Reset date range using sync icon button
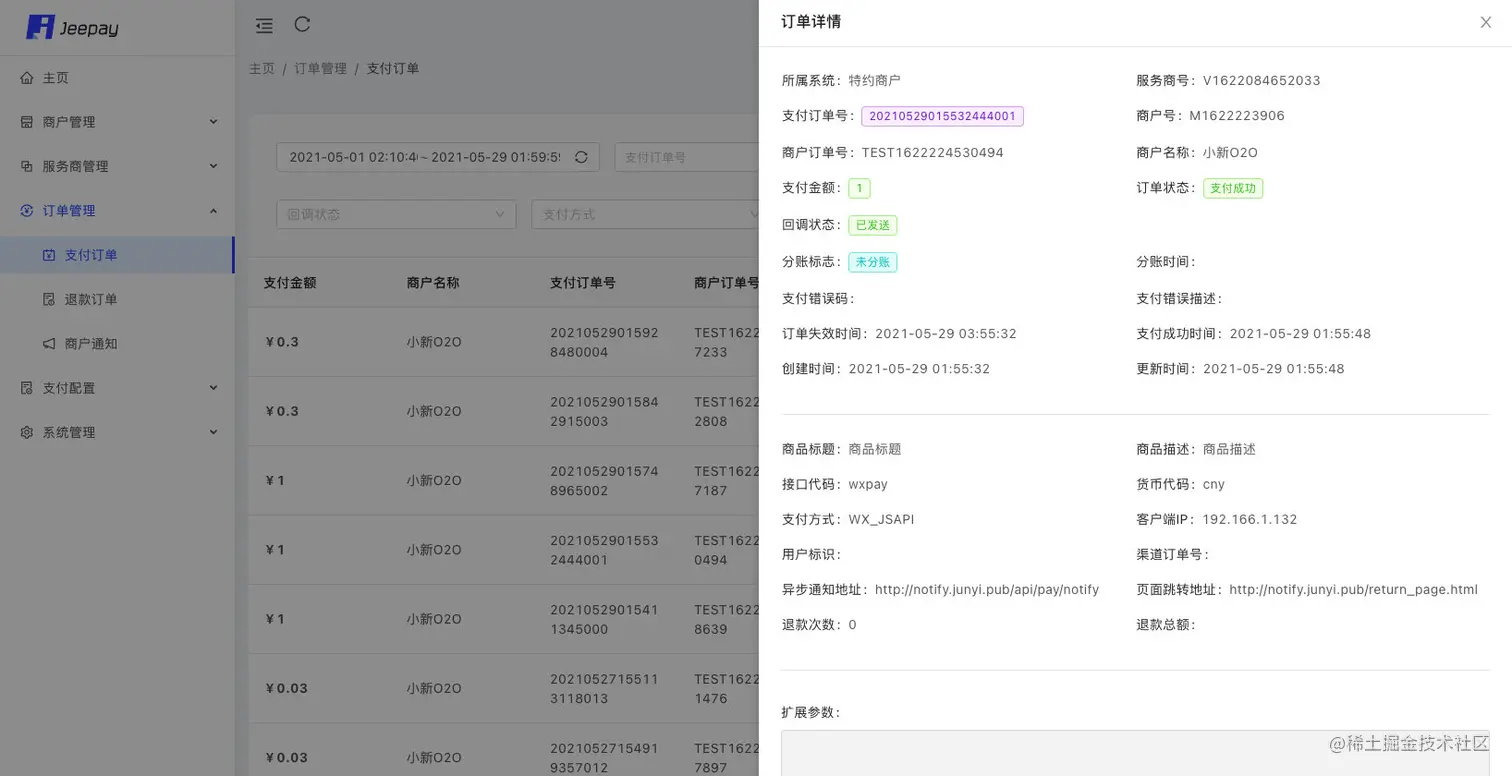Screen dimensions: 1512x776 [x=581, y=157]
